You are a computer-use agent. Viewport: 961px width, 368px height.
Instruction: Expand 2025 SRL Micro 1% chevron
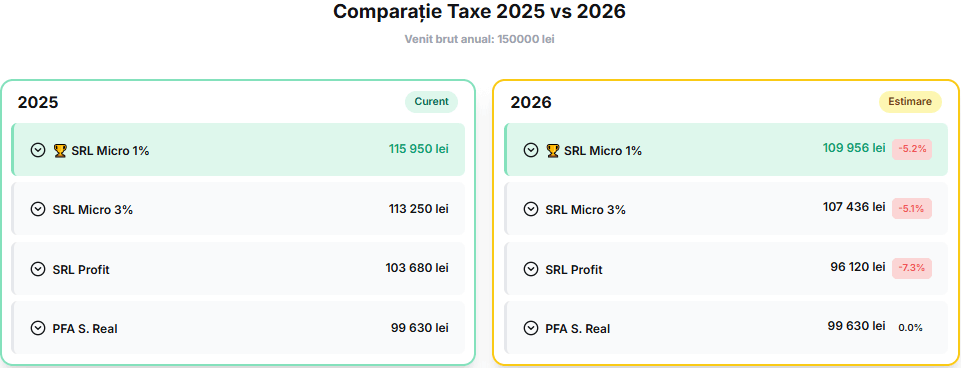coord(38,150)
